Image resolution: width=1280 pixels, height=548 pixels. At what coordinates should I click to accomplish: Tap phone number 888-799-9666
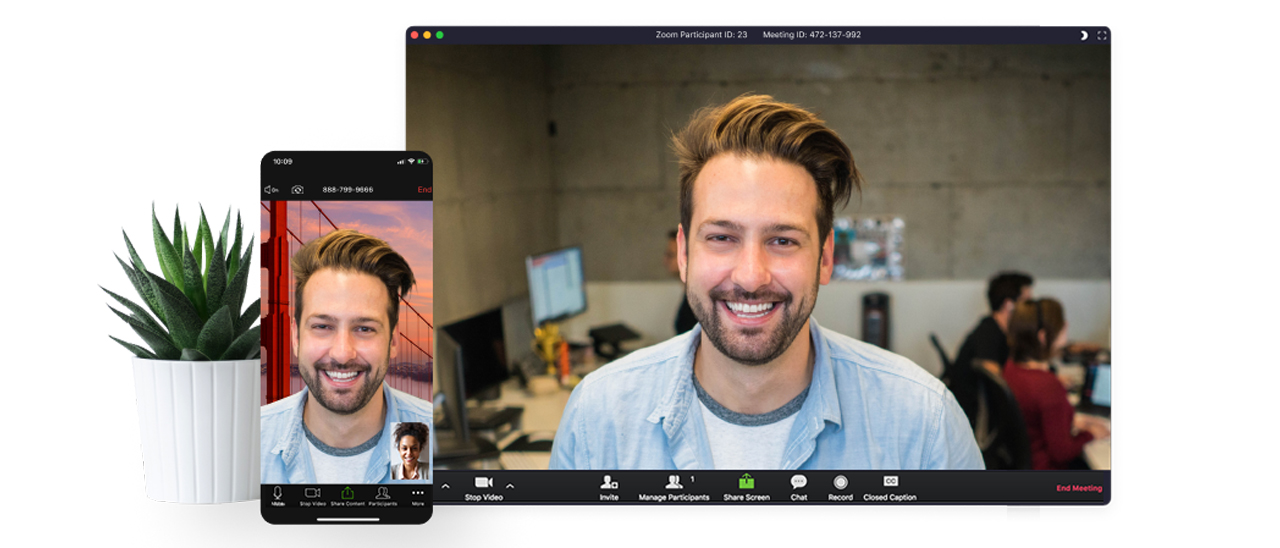pyautogui.click(x=347, y=189)
